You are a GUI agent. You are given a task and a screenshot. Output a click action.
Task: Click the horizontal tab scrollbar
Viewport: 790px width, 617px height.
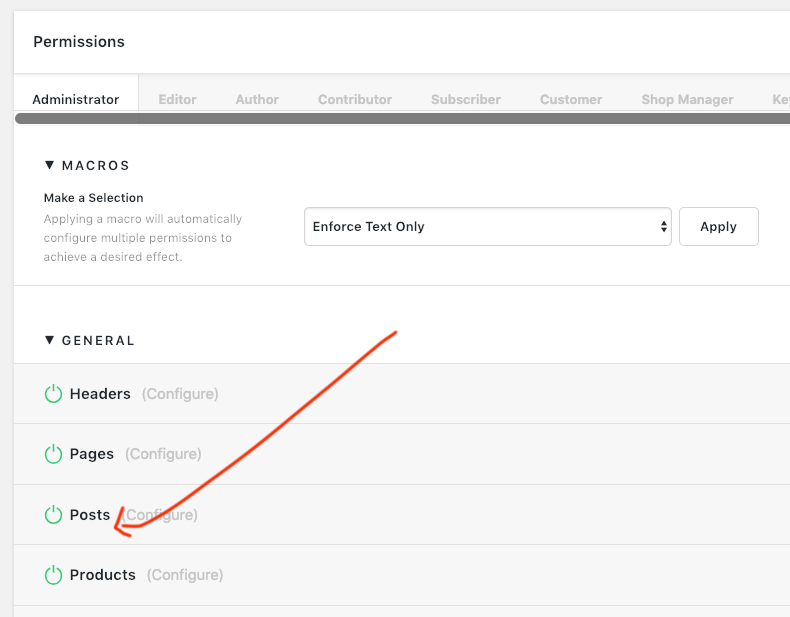400,118
